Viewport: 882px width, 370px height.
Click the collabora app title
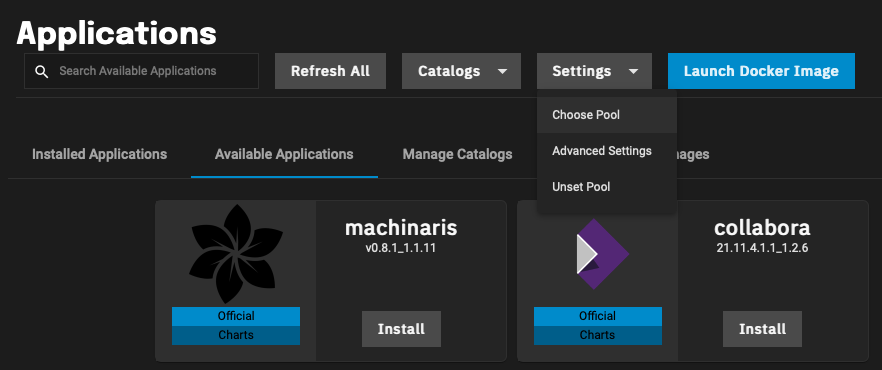[x=762, y=228]
